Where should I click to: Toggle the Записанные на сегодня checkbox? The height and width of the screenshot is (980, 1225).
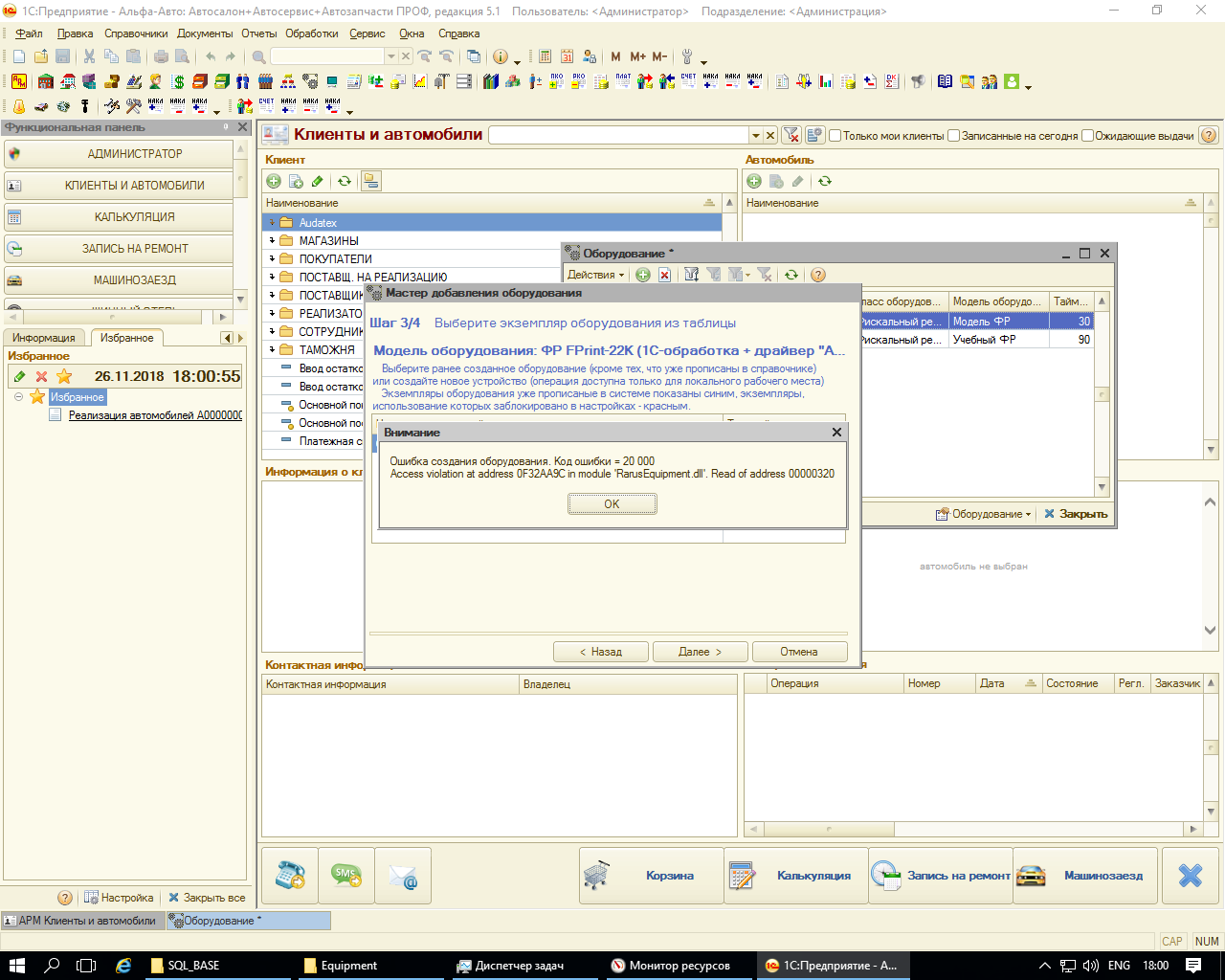tap(953, 136)
